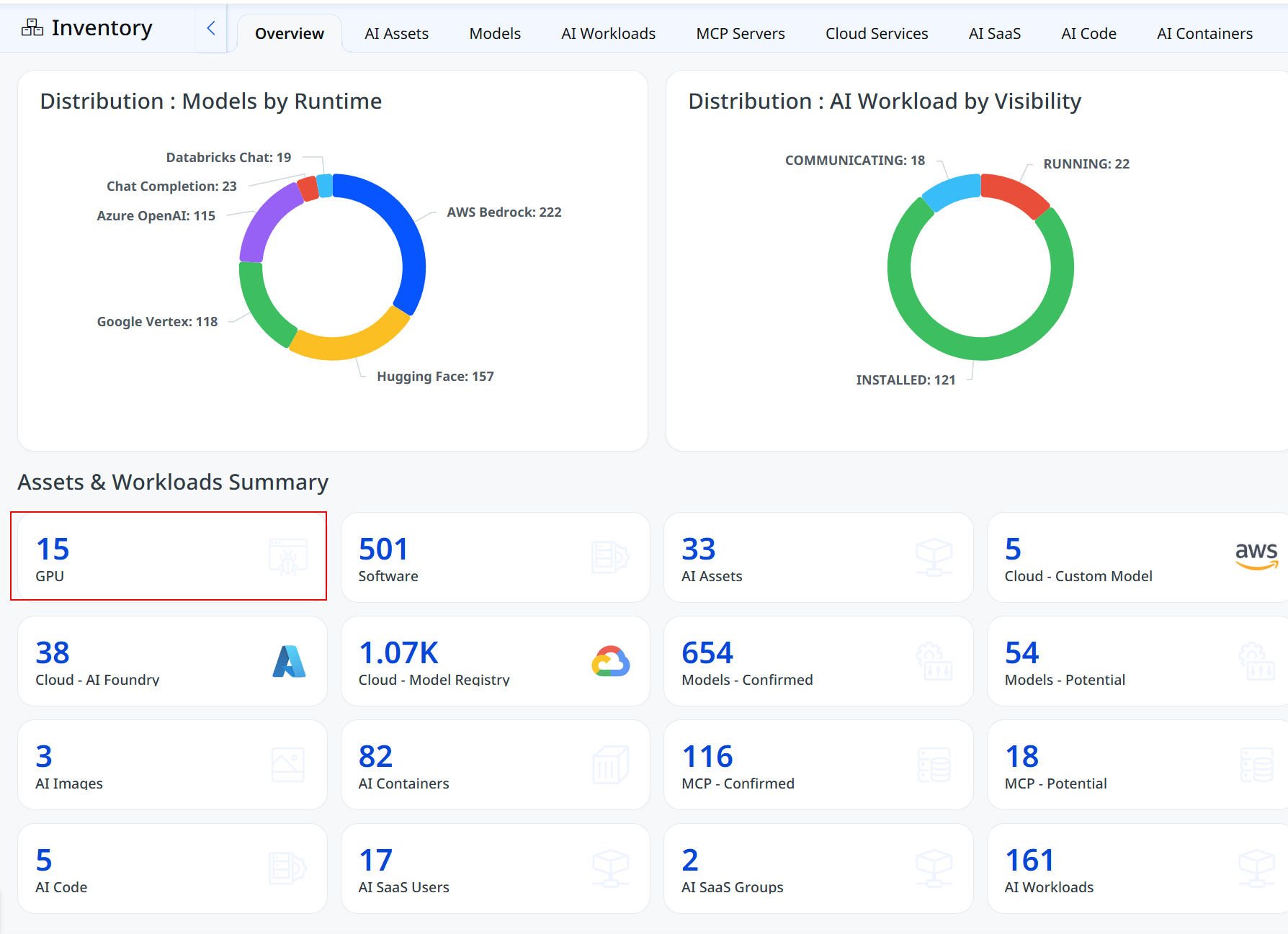Open the 1.07K Model Registry count
The width and height of the screenshot is (1288, 934).
pos(398,653)
